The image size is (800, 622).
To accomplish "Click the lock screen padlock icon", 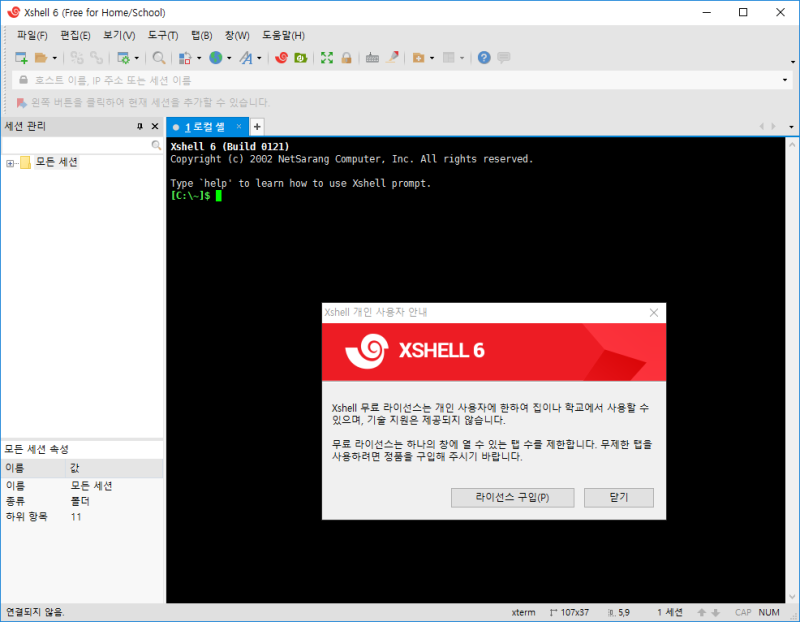I will (x=346, y=58).
